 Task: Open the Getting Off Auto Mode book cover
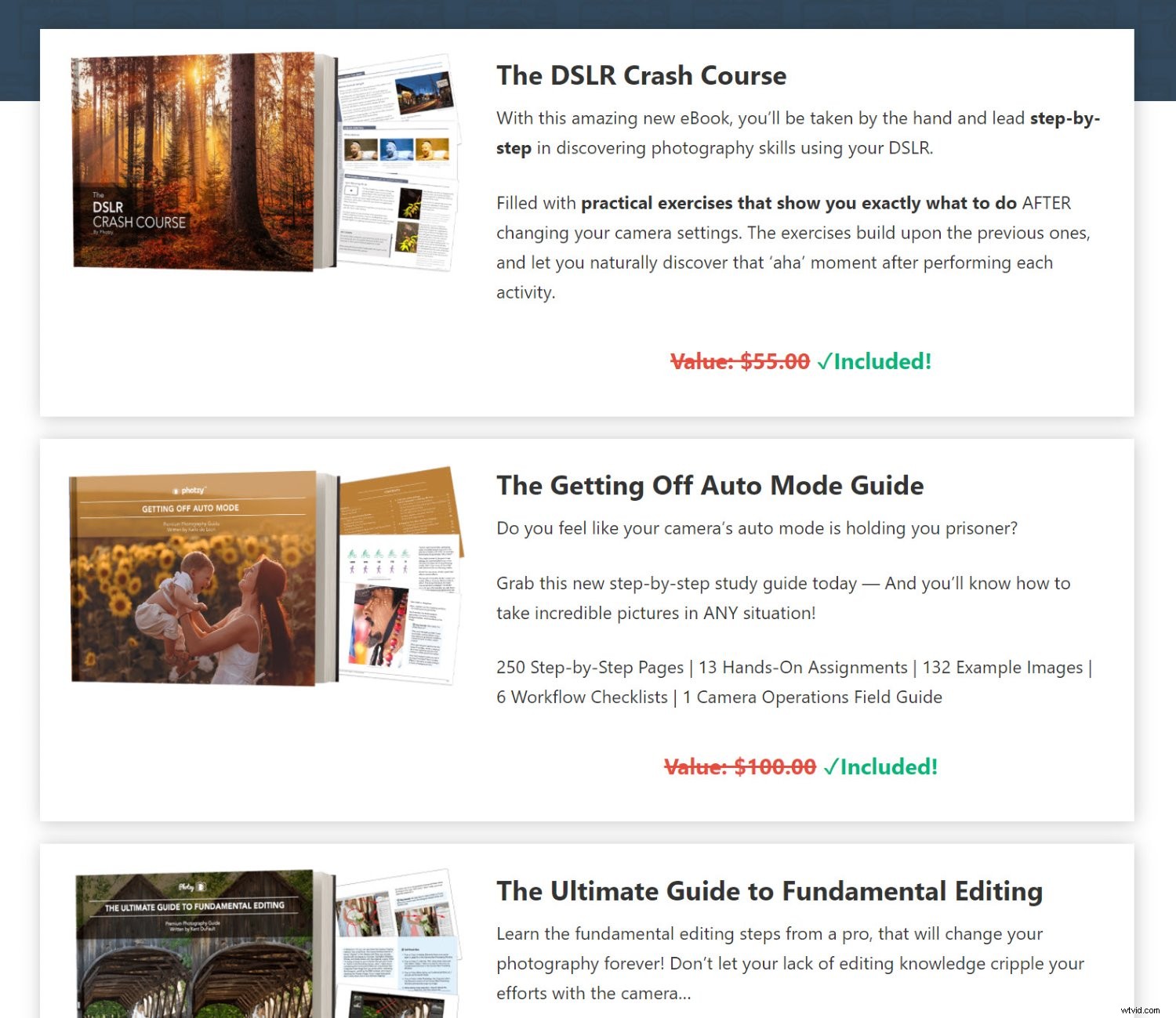coord(194,580)
